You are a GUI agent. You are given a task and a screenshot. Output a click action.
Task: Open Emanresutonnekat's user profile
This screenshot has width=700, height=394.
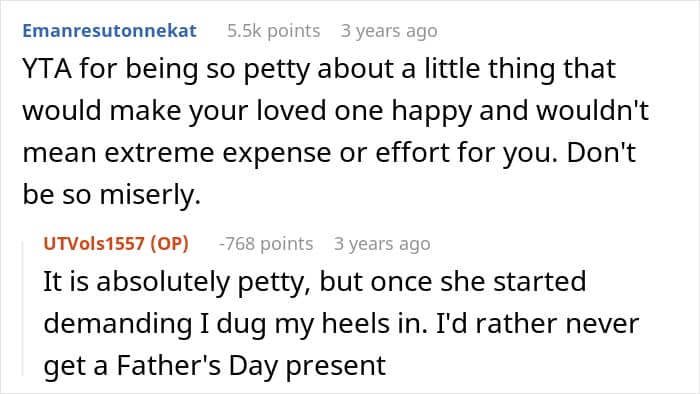[109, 31]
